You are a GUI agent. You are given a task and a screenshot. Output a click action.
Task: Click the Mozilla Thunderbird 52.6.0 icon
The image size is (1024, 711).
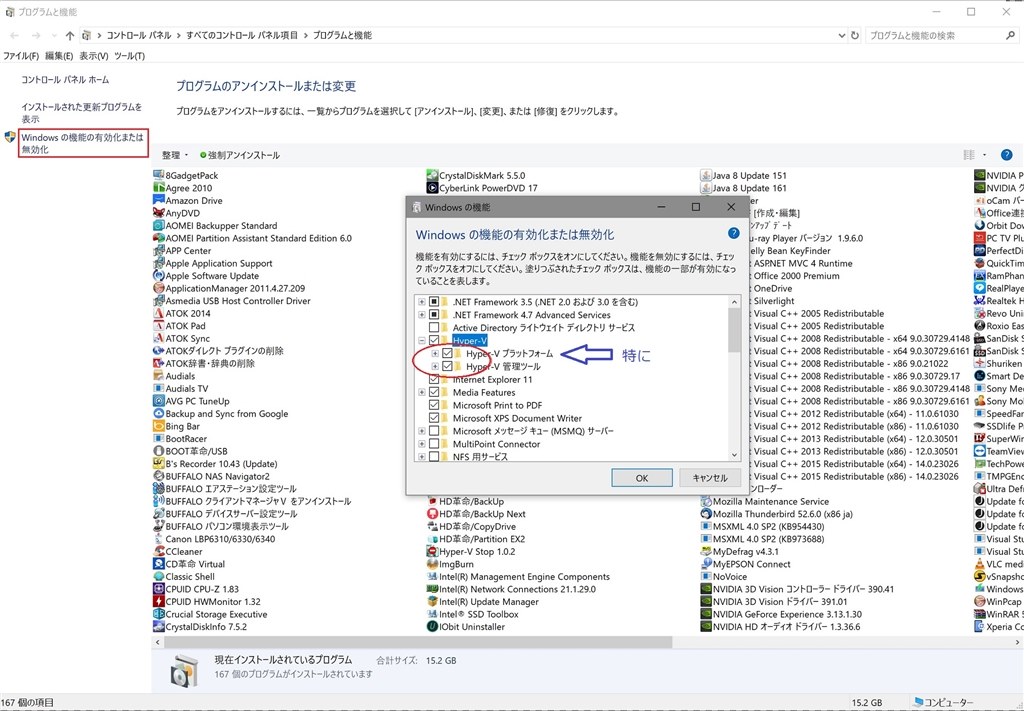coord(705,514)
